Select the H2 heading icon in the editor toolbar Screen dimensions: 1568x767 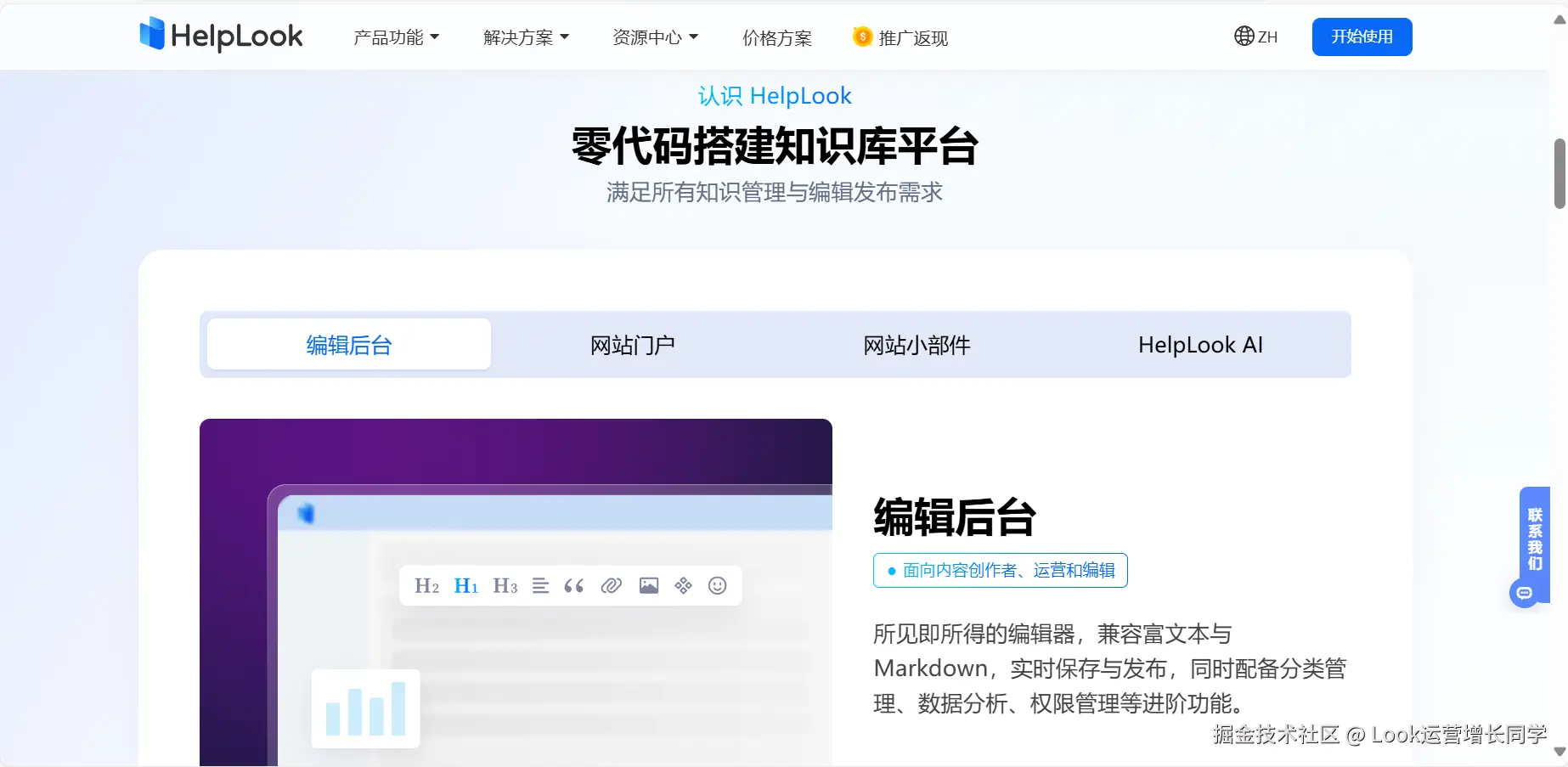pyautogui.click(x=426, y=585)
